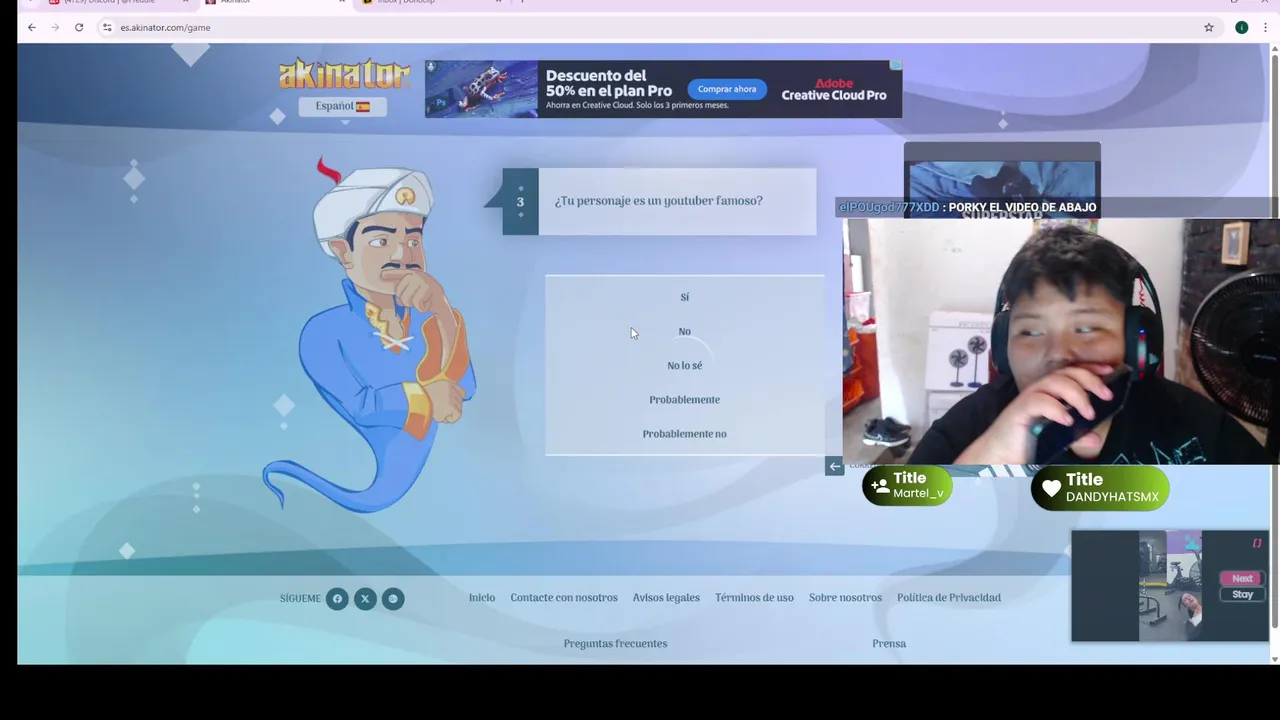Bookmark this page with the star icon
1280x720 pixels.
click(x=1208, y=27)
